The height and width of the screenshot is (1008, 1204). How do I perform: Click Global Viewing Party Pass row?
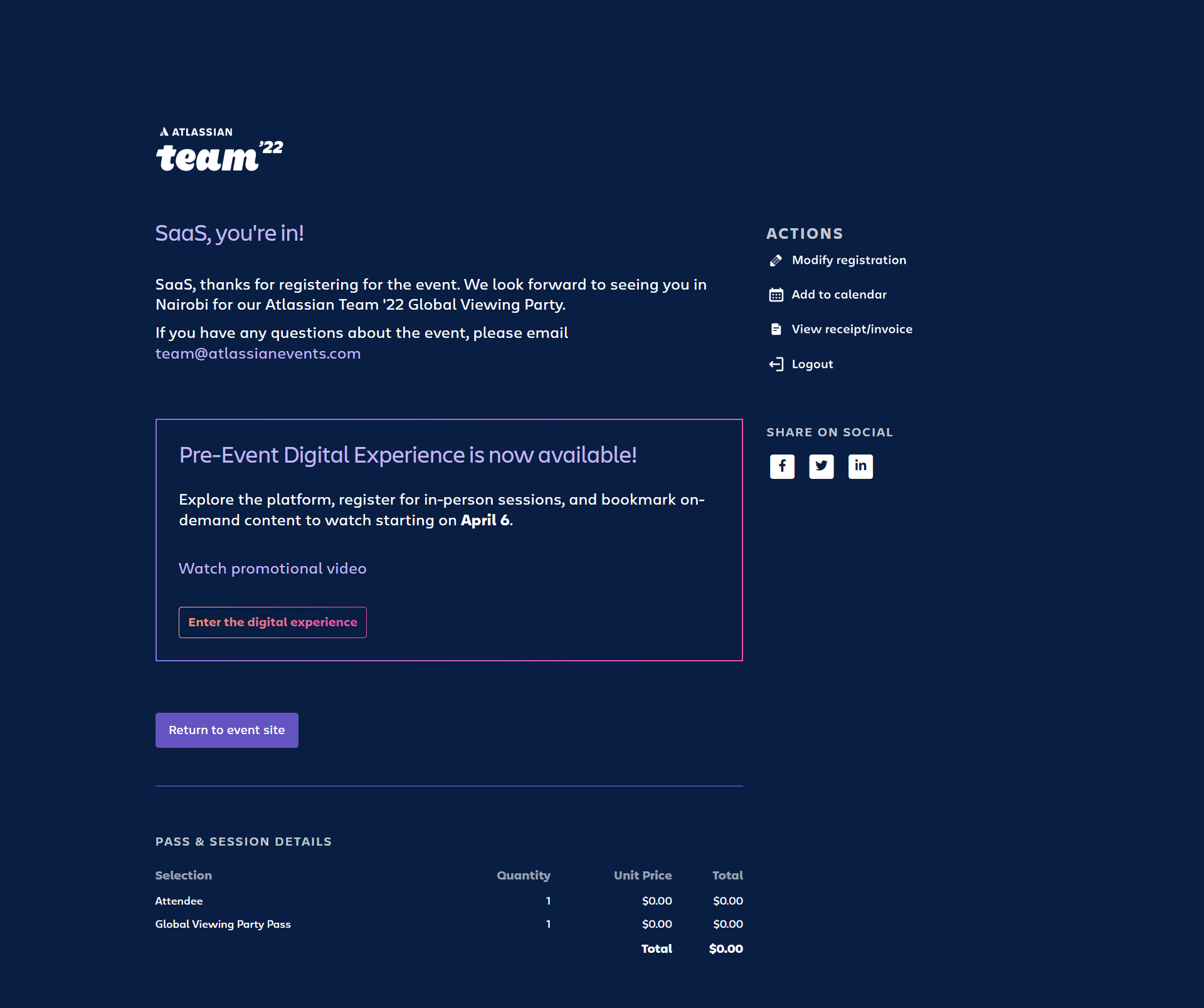click(x=449, y=924)
